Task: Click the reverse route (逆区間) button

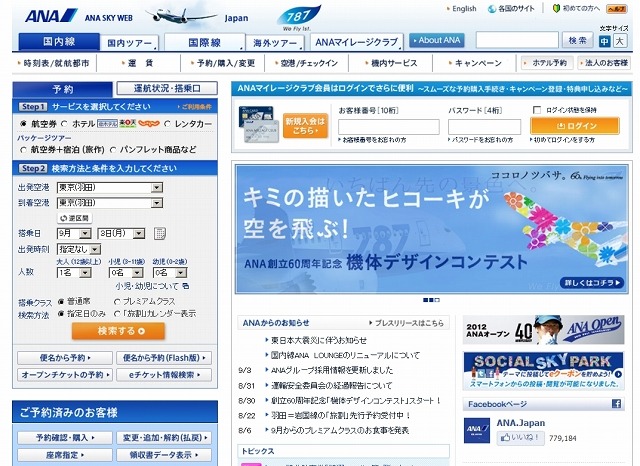Action: [x=75, y=218]
